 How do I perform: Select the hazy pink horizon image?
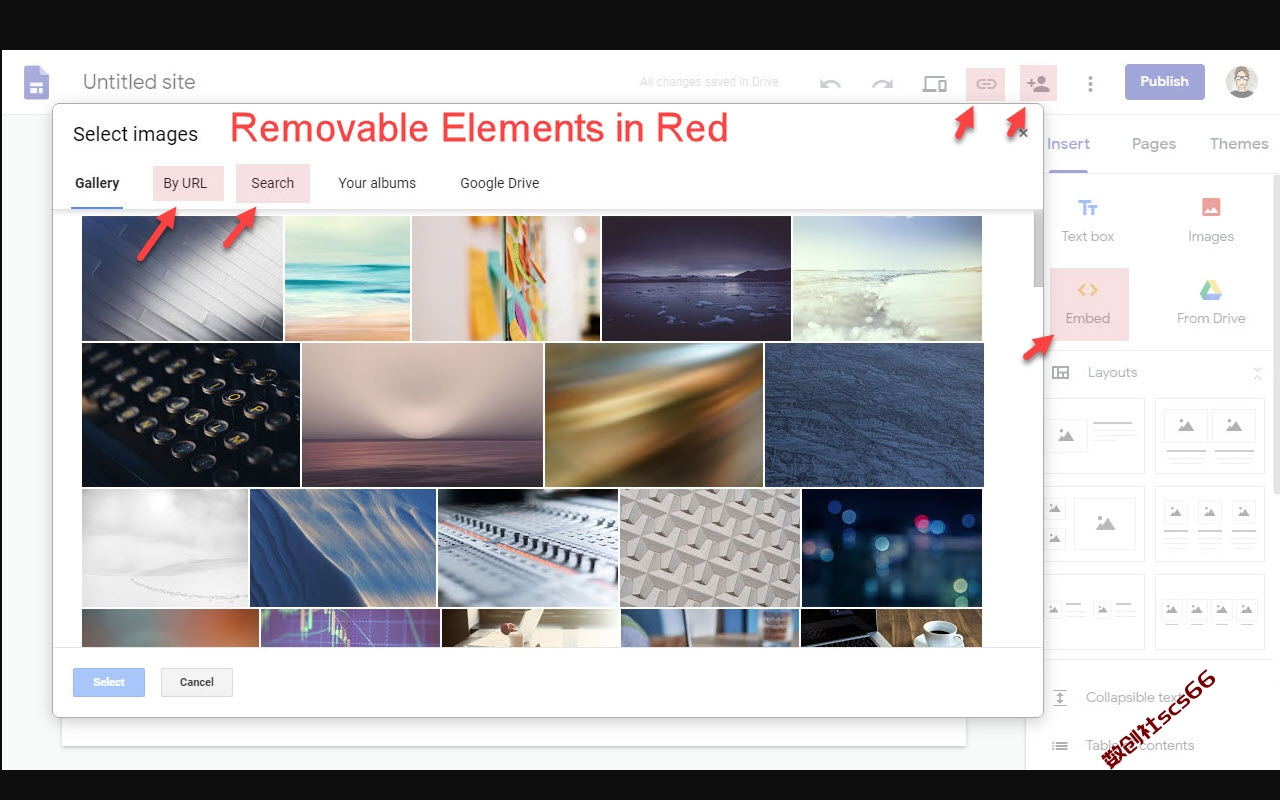tap(422, 415)
